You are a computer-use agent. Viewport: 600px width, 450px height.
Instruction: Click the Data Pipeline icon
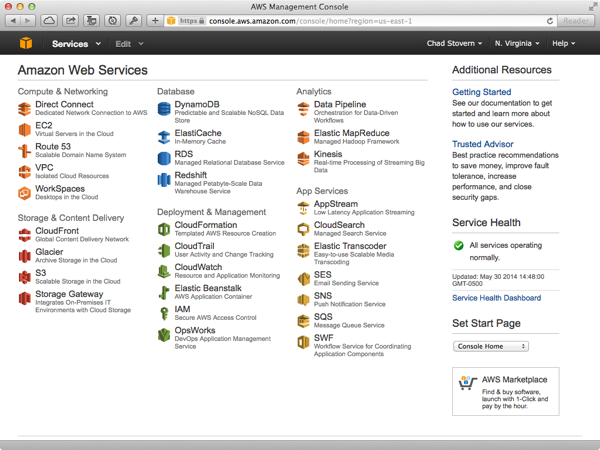coord(303,109)
